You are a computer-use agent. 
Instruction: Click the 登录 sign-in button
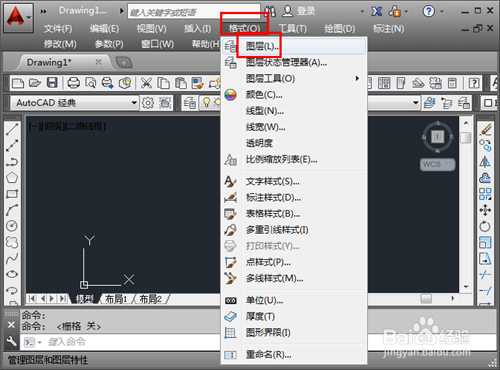pyautogui.click(x=298, y=12)
